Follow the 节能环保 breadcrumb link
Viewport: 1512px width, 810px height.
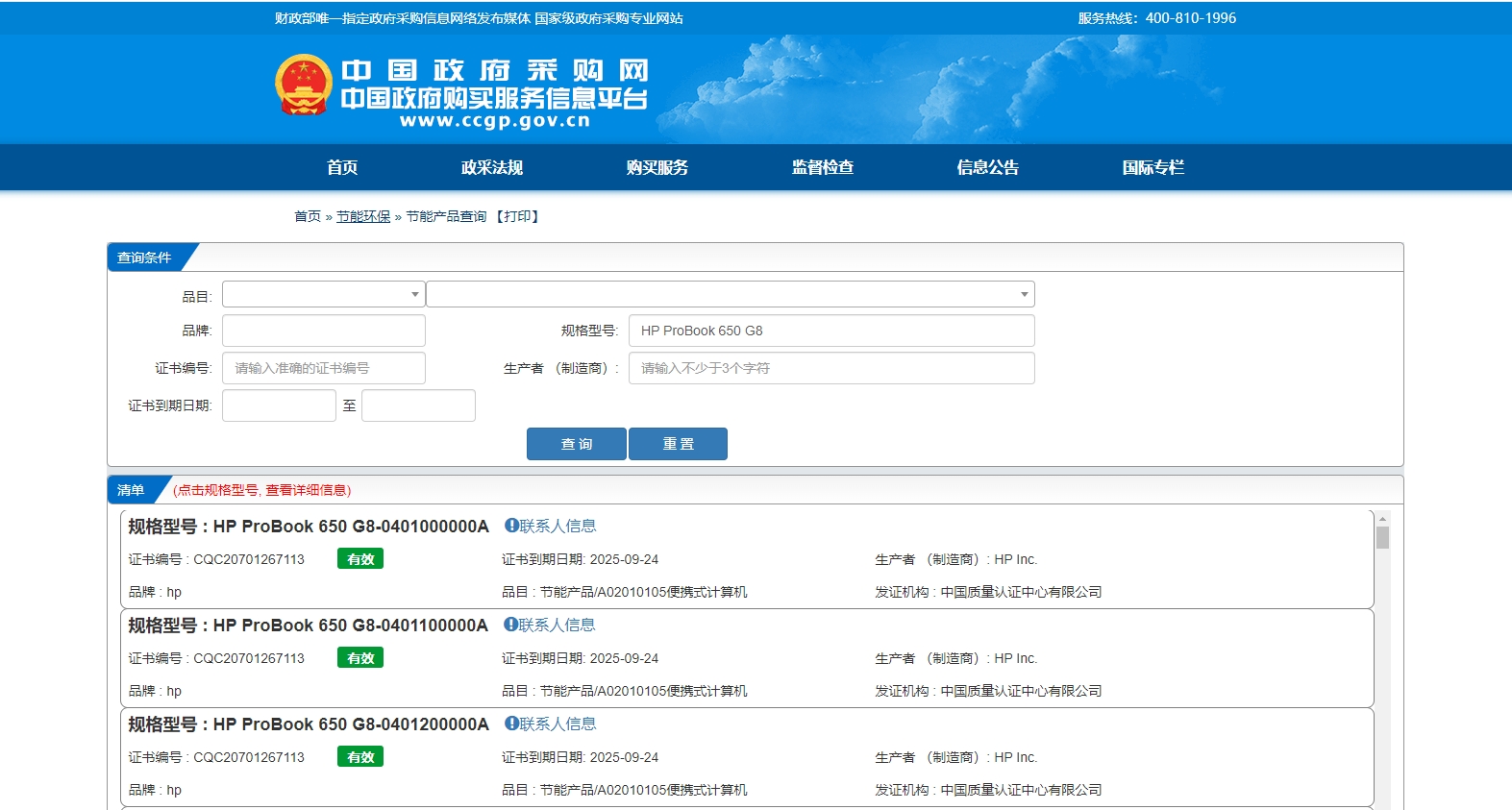[x=363, y=216]
